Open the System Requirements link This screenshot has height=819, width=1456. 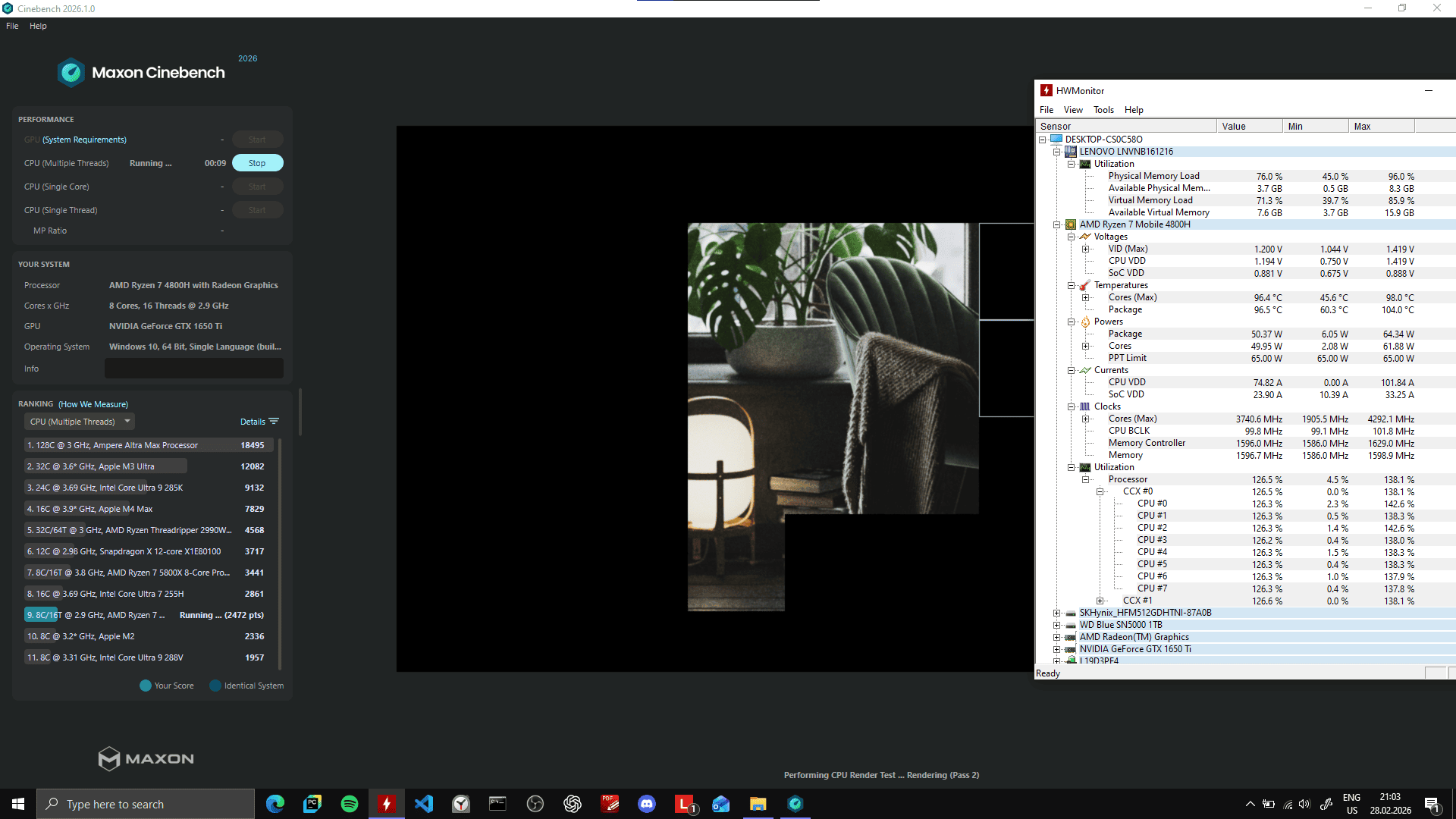(84, 140)
